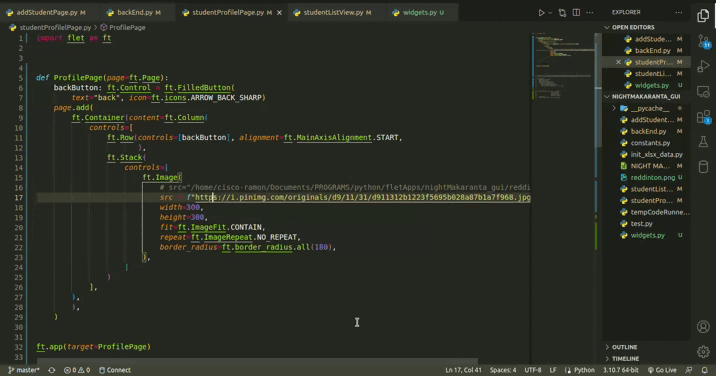Run the Python file with play button

point(541,13)
